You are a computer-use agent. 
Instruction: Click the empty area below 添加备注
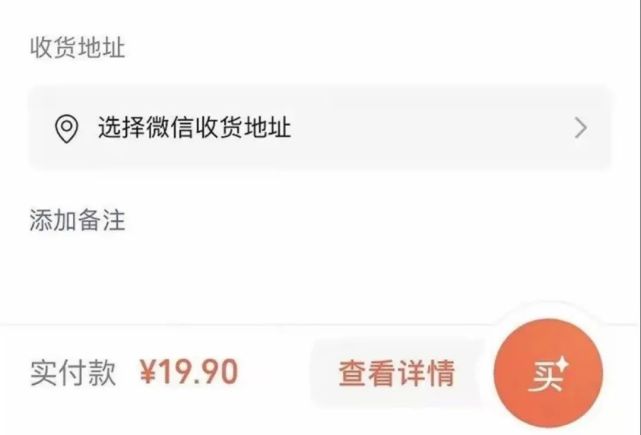(x=320, y=278)
